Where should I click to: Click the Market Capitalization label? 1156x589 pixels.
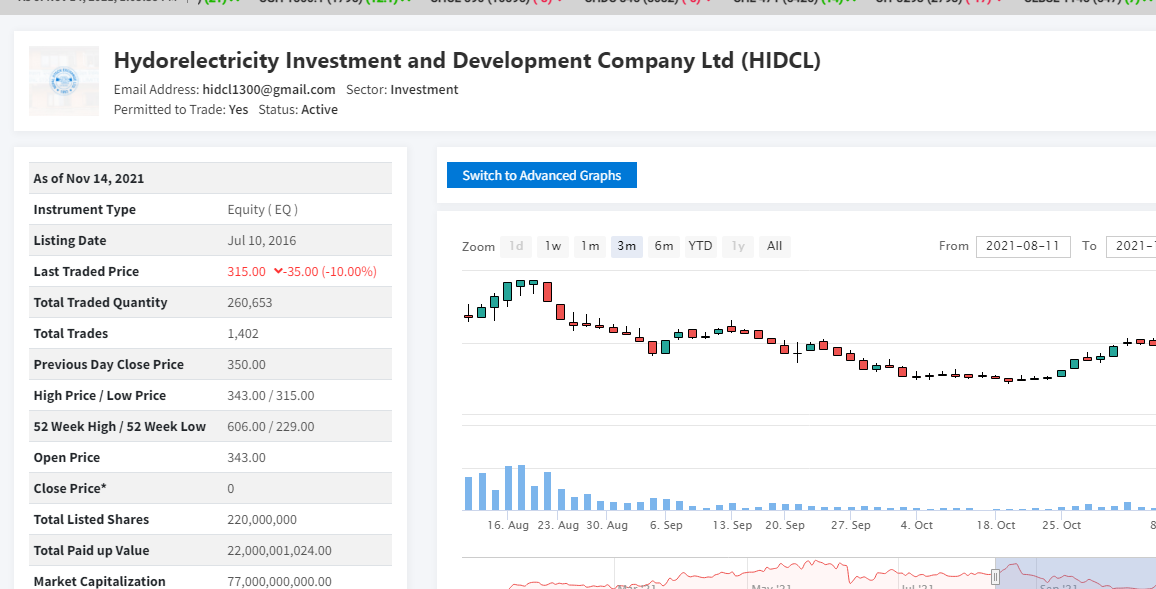pos(100,581)
